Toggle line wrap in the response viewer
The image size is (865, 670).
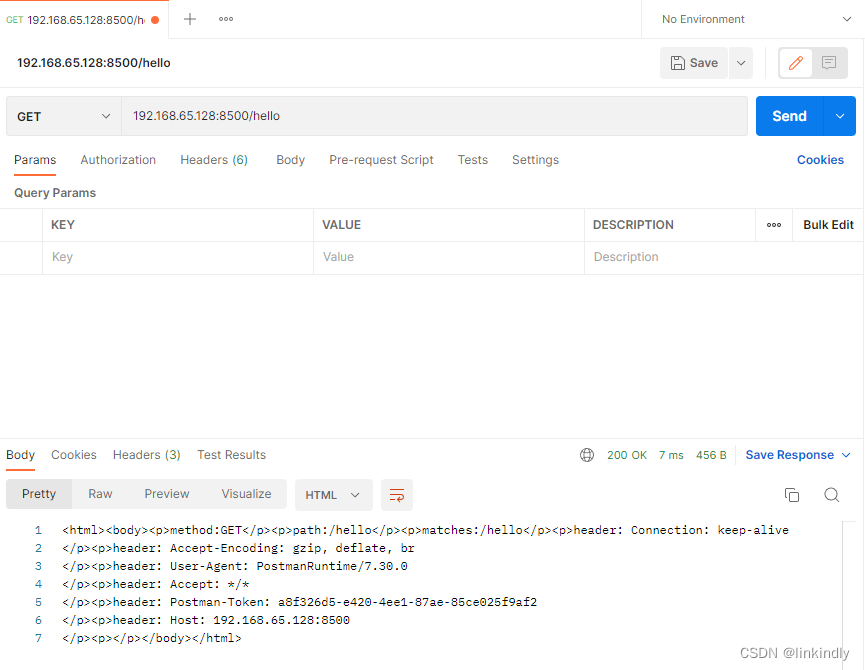coord(396,495)
